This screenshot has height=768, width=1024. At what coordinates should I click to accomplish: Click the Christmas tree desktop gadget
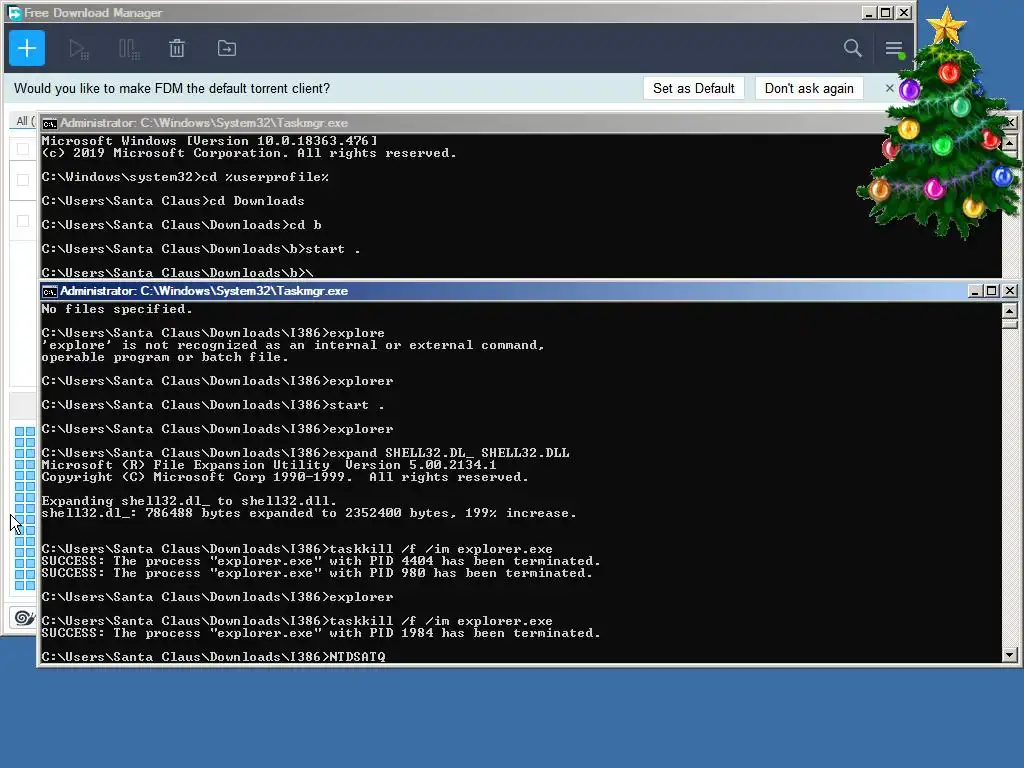click(x=940, y=124)
